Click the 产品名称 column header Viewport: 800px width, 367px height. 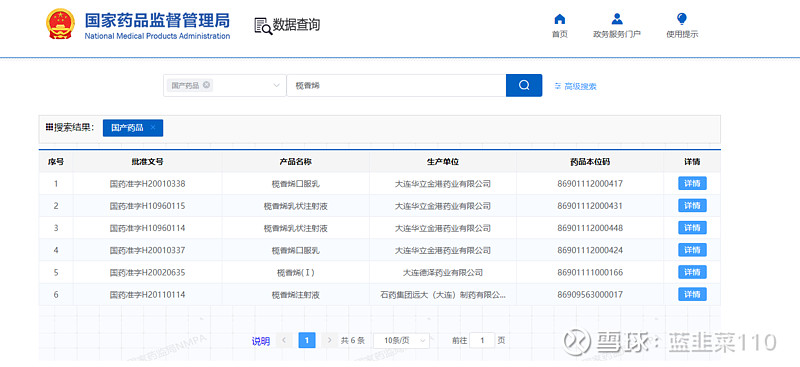click(x=295, y=162)
